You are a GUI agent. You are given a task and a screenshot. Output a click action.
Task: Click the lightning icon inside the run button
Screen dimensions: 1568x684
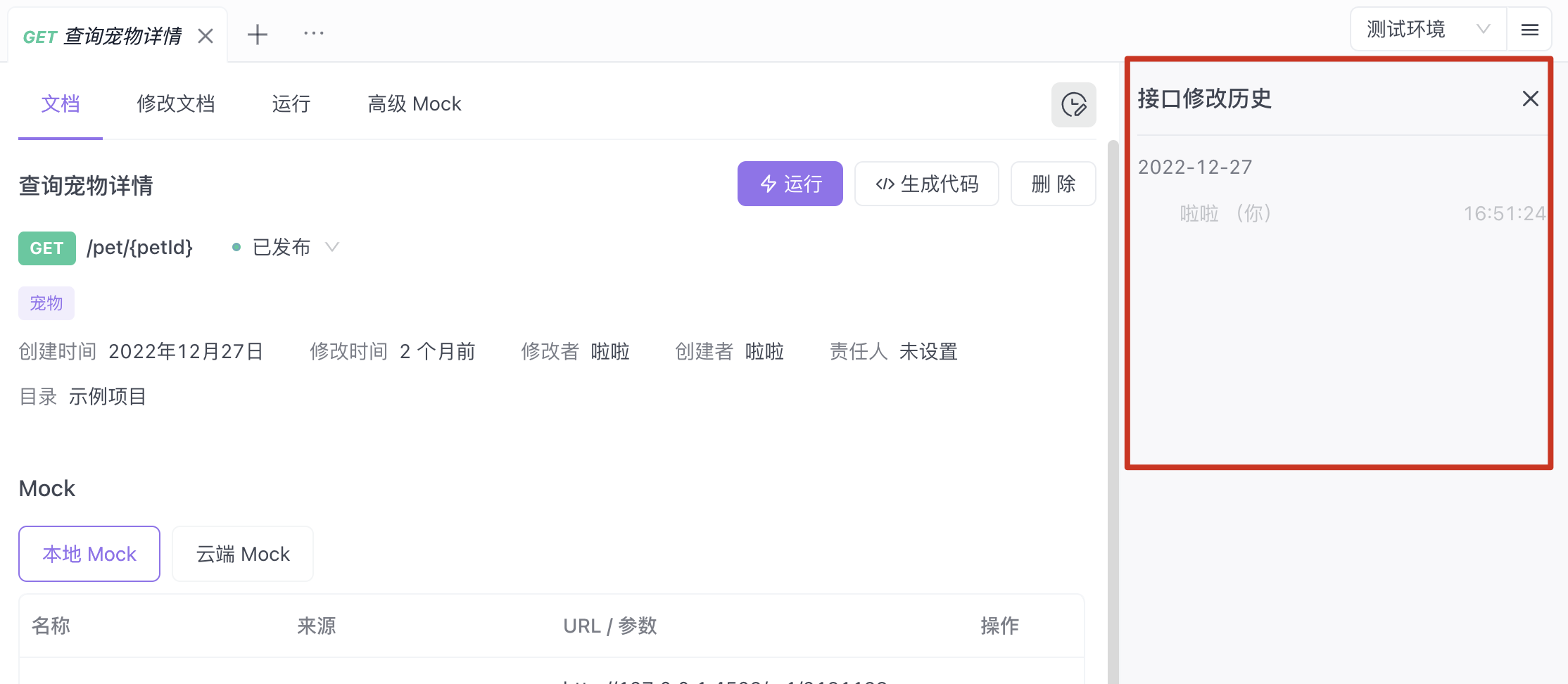pos(768,184)
